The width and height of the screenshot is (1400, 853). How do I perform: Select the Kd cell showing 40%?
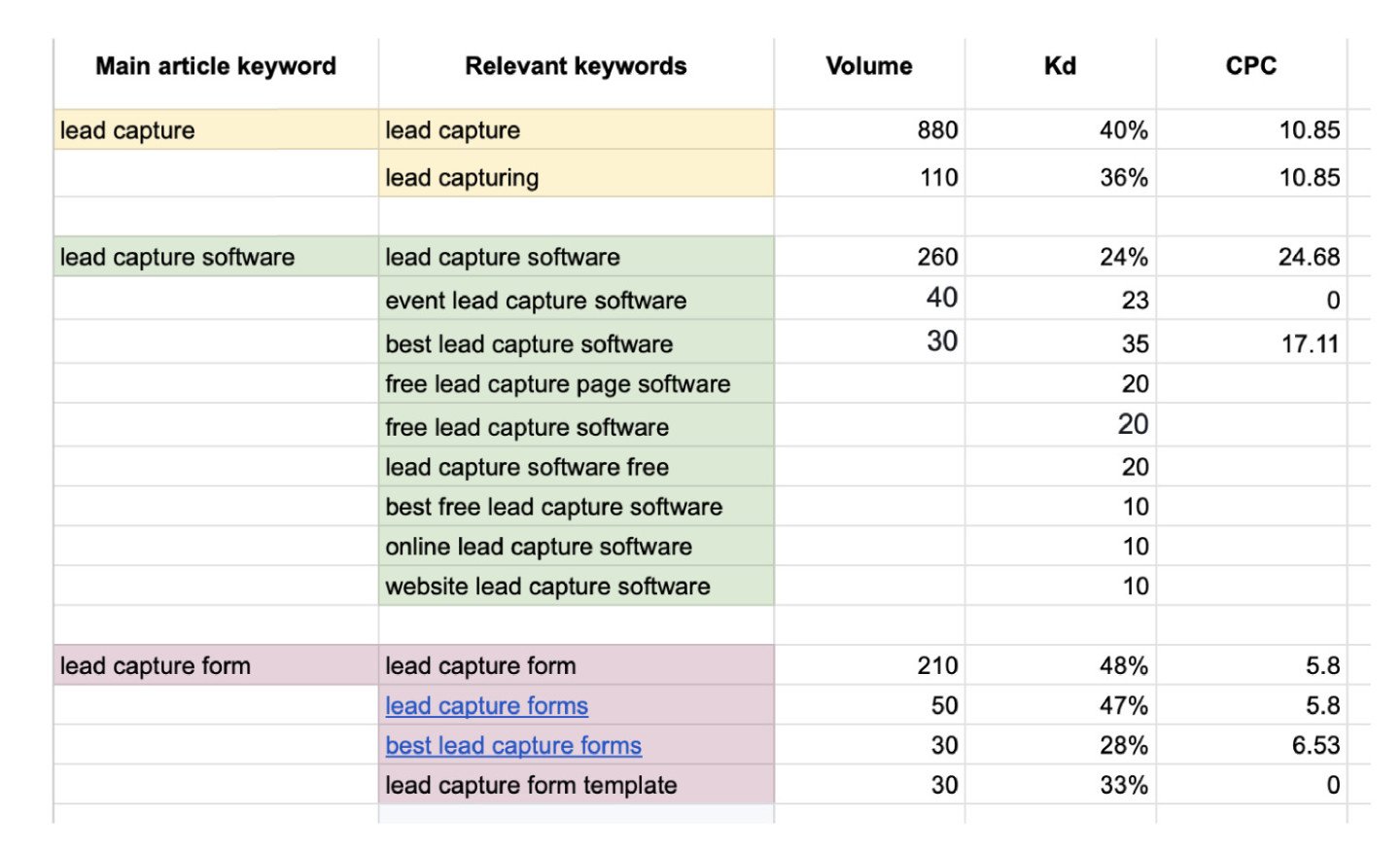coord(1061,129)
